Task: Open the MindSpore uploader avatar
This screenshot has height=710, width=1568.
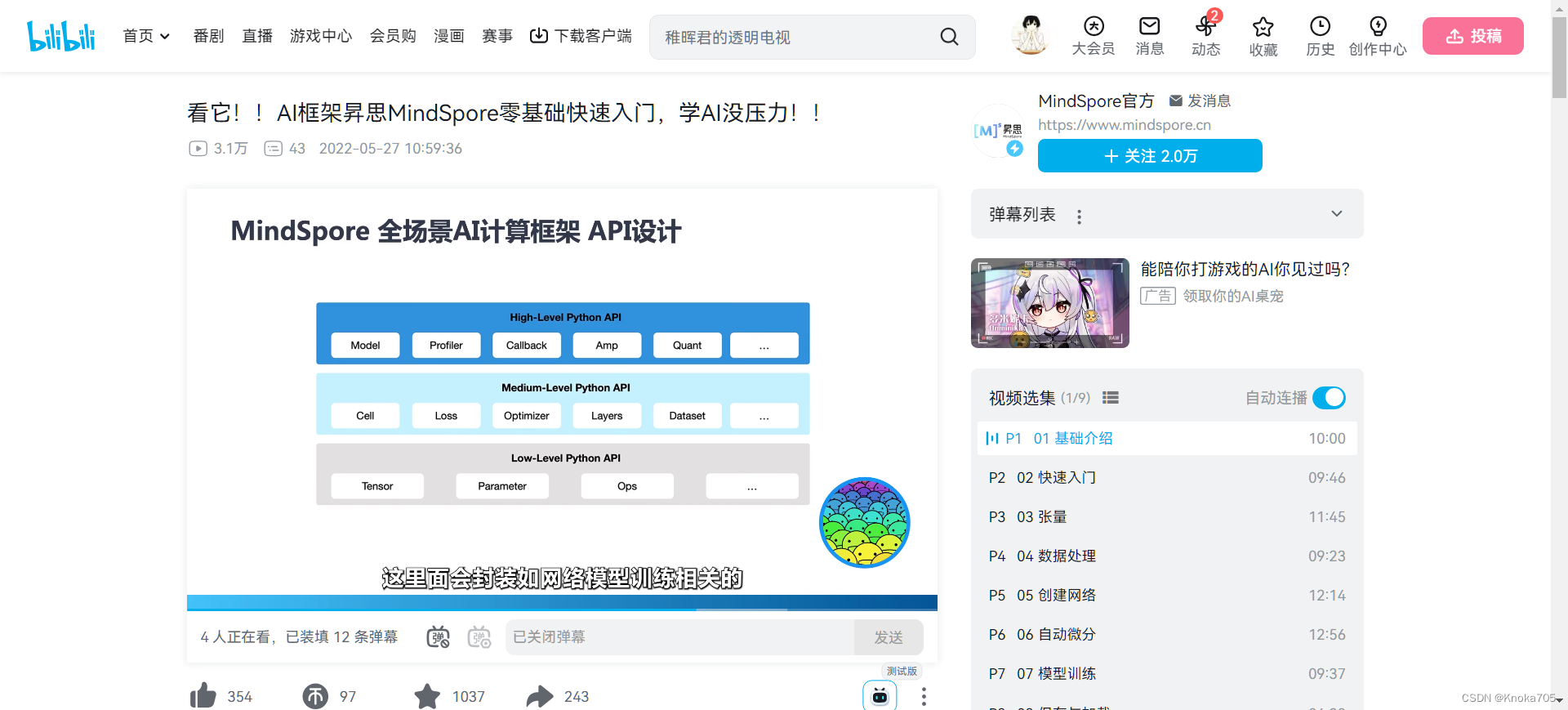Action: click(x=997, y=131)
